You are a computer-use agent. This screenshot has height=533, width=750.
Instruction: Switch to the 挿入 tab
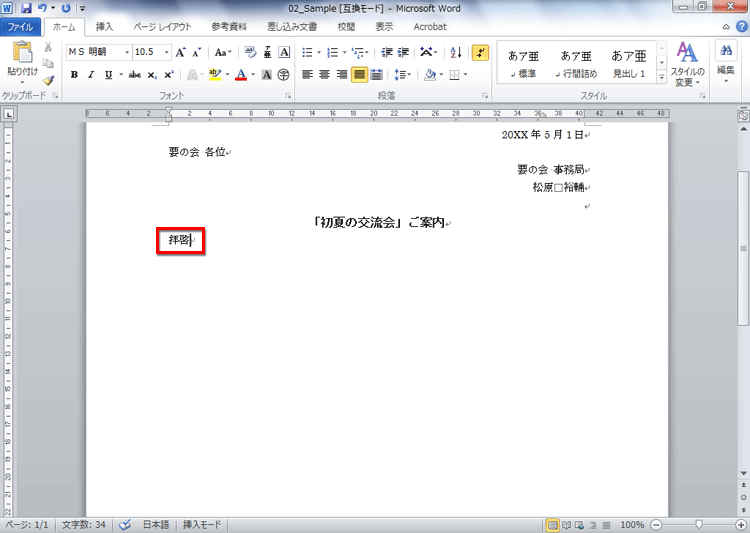(104, 27)
